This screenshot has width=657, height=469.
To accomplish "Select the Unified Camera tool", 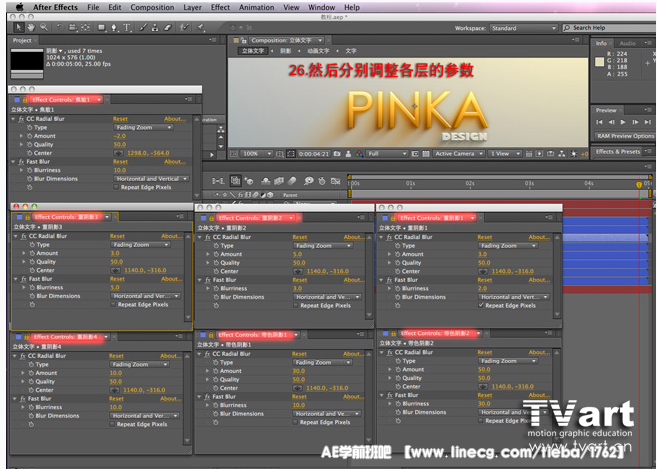I will (x=72, y=27).
